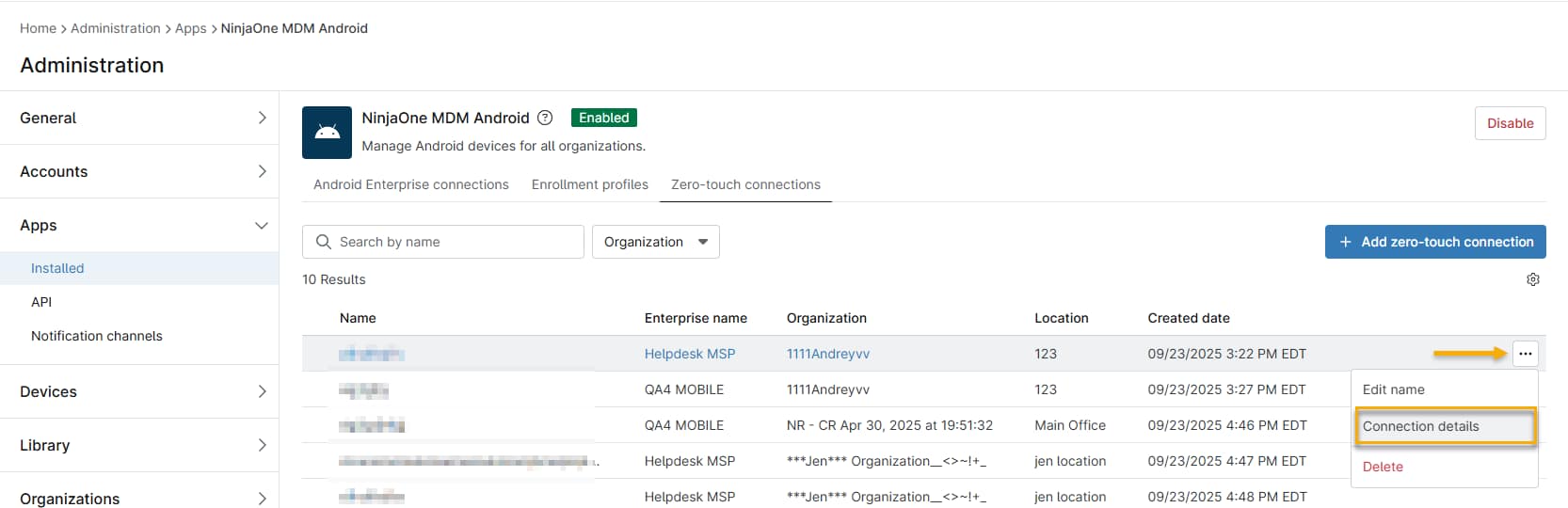This screenshot has width=1568, height=508.
Task: Click Add zero-touch connection button
Action: 1434,242
